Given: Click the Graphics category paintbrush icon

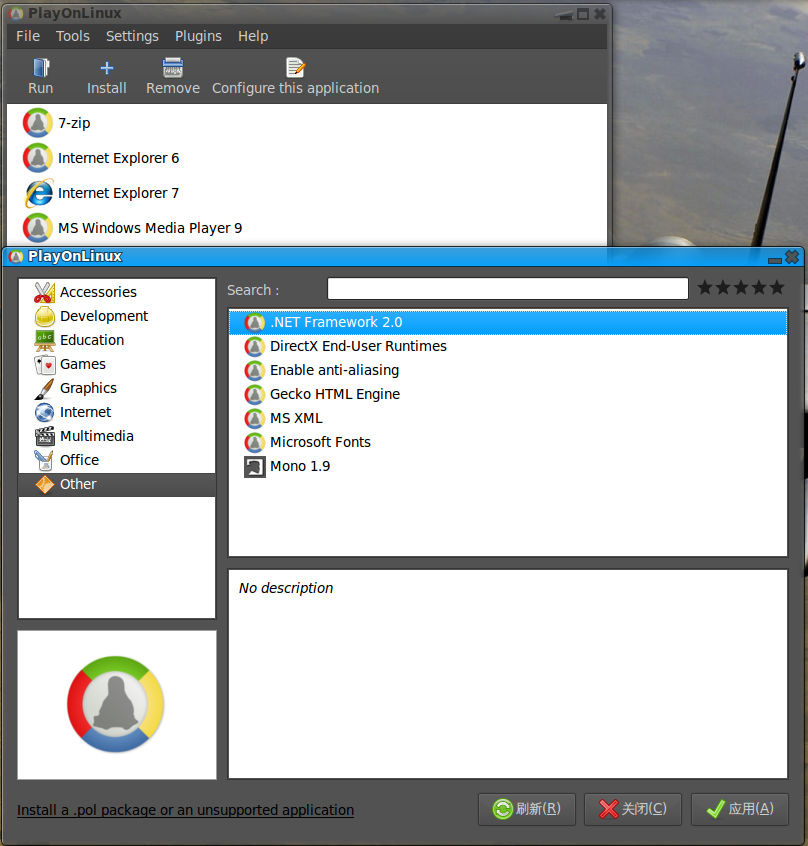Looking at the screenshot, I should [x=44, y=388].
